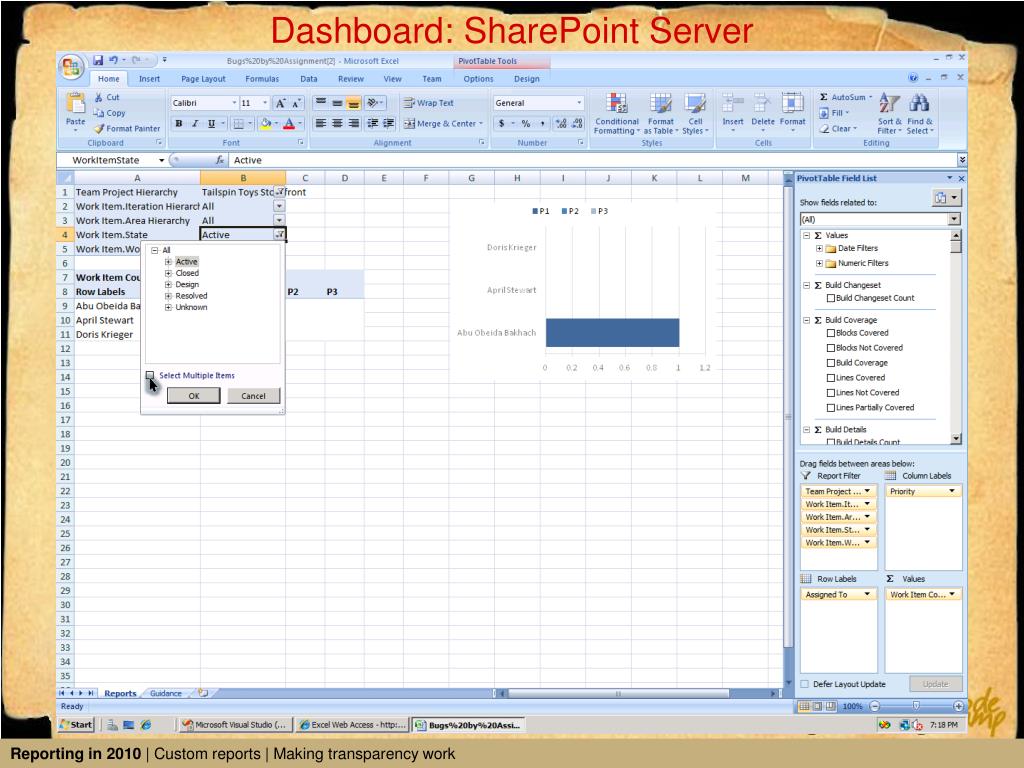Open the Team ribbon tab

432,79
